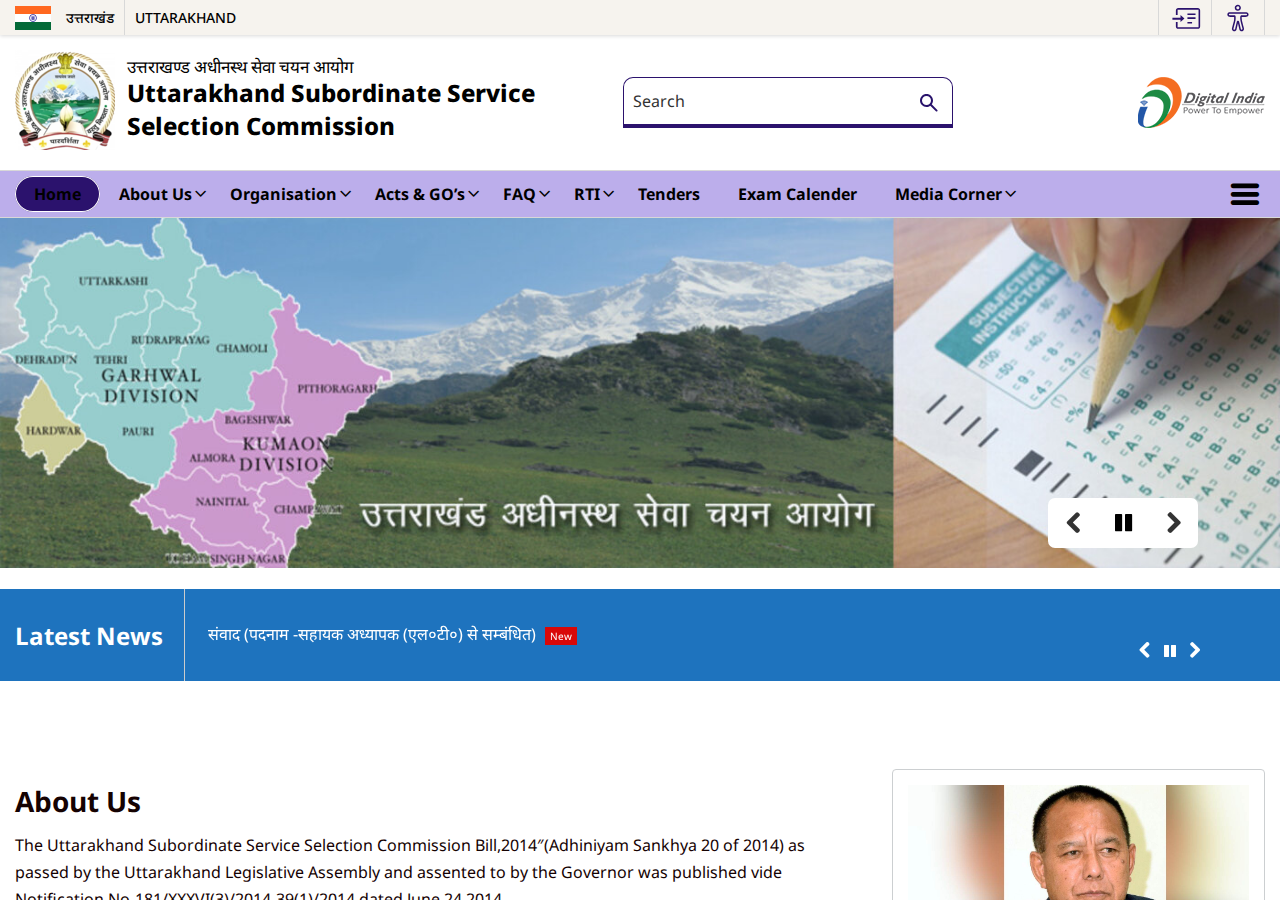Show previous banner slide

pos(1073,523)
